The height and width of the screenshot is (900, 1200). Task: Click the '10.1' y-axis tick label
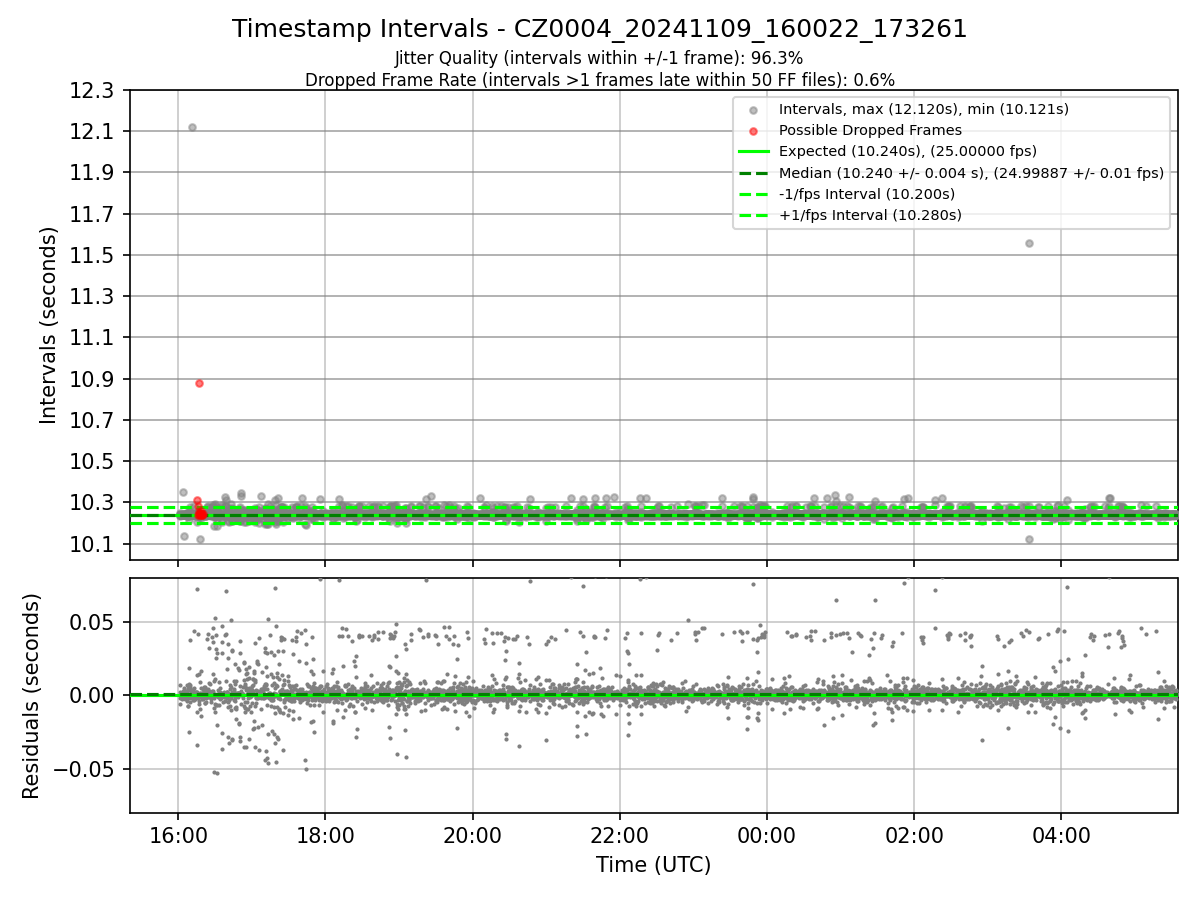(94, 544)
